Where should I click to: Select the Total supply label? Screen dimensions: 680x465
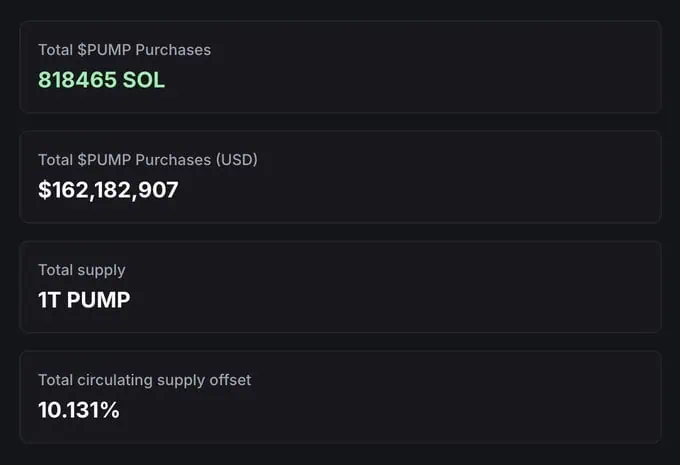(x=82, y=270)
